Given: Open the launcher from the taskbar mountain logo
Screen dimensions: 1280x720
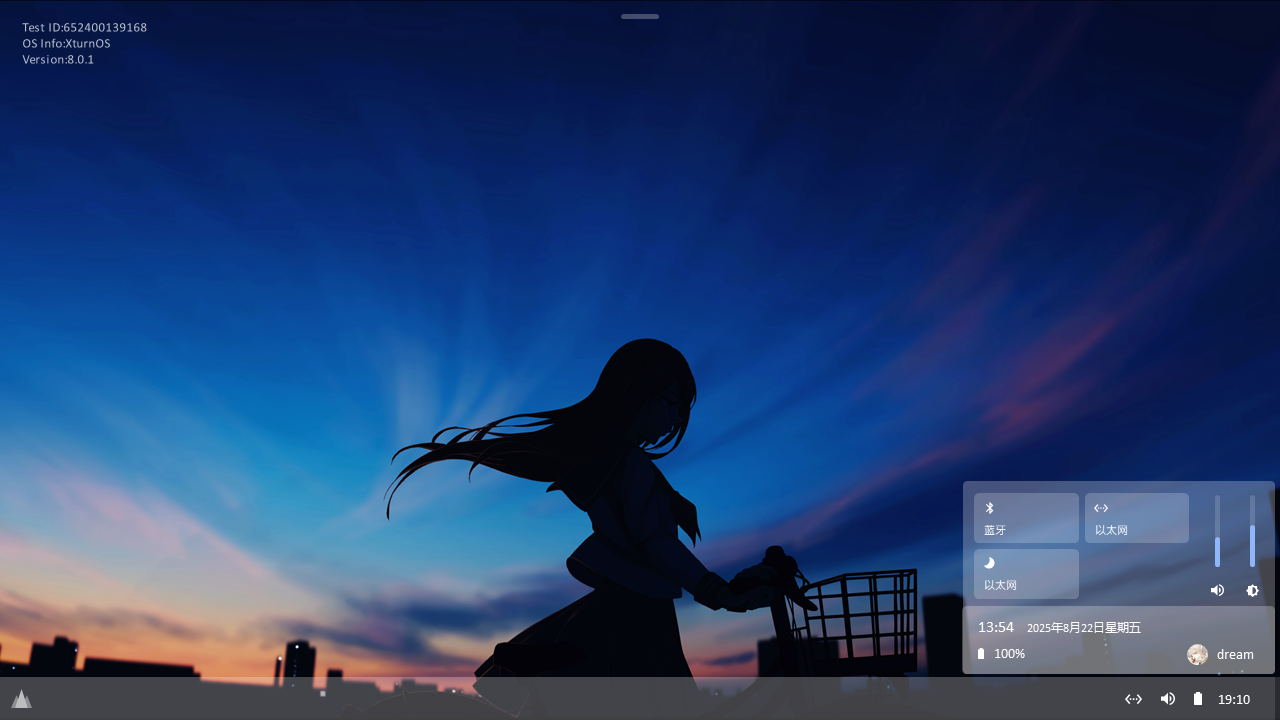Looking at the screenshot, I should (22, 699).
